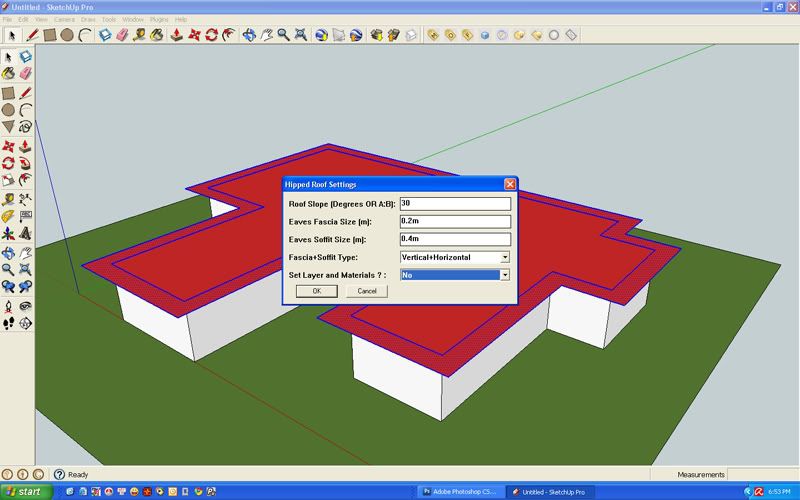
Task: Select the Look Around eye tool
Action: (25, 306)
